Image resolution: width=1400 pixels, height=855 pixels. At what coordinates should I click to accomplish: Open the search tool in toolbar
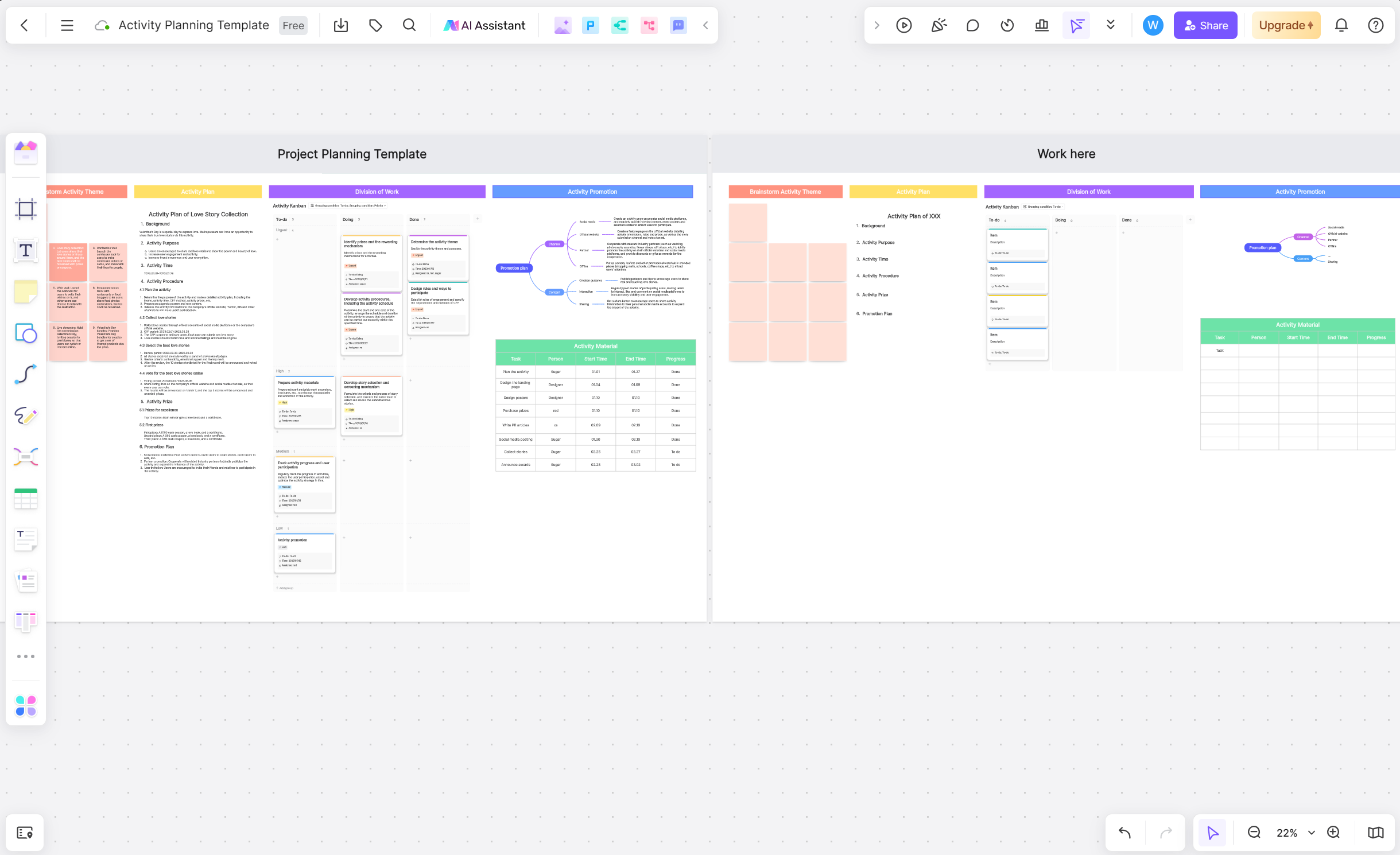408,25
